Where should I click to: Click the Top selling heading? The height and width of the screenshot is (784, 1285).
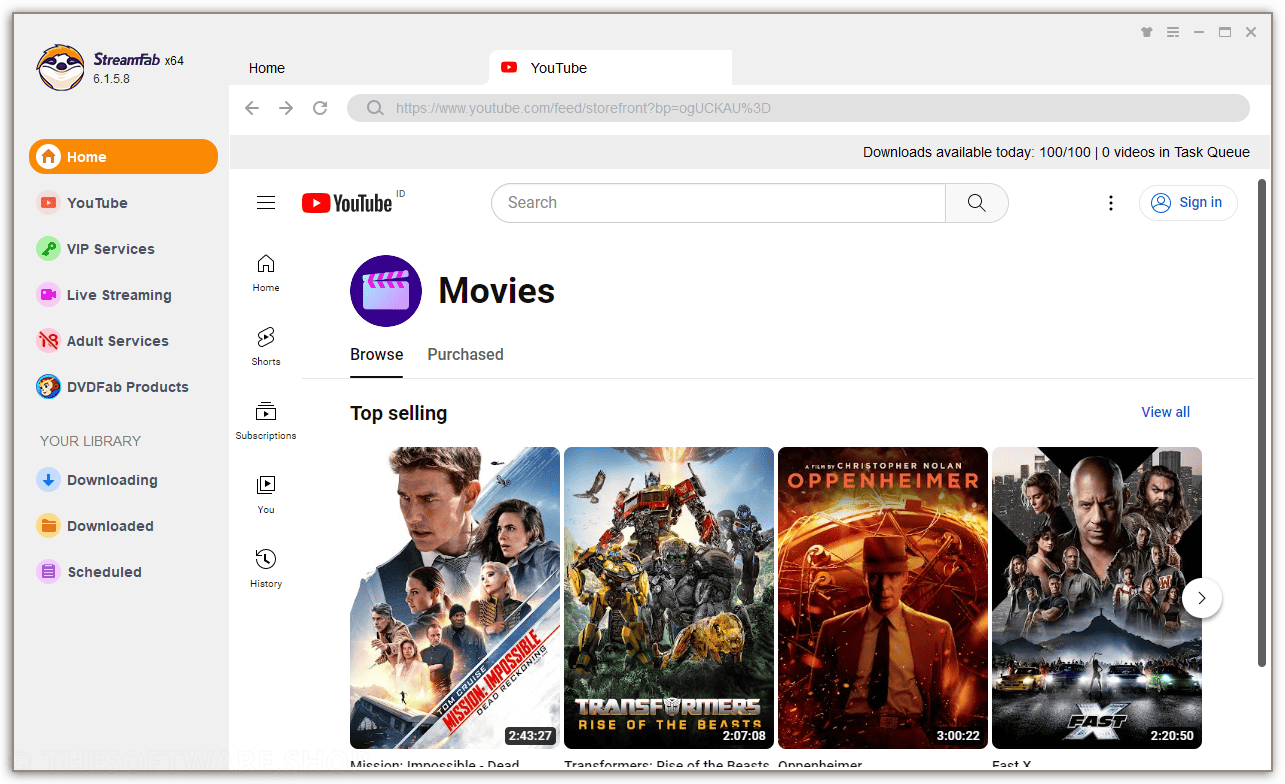point(399,413)
